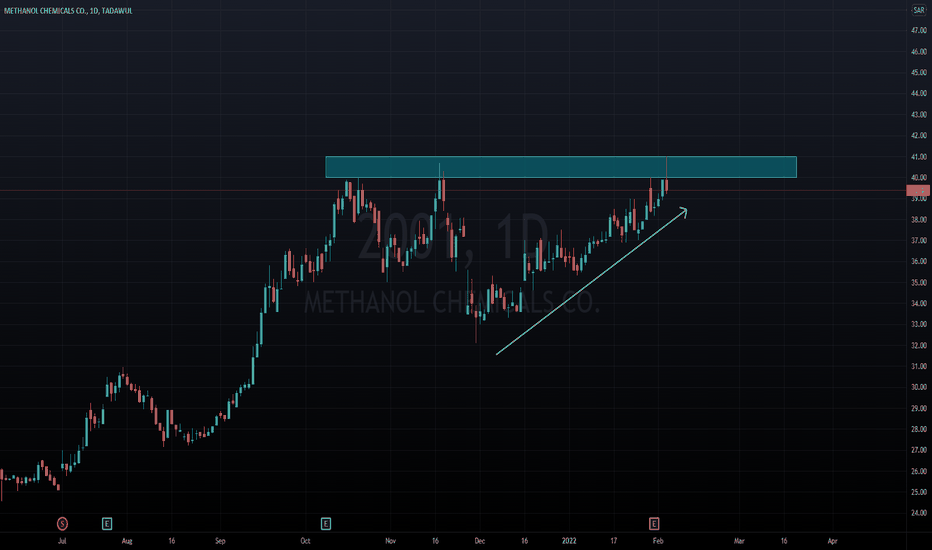
Task: Click the Dec label on the time axis
Action: (480, 541)
